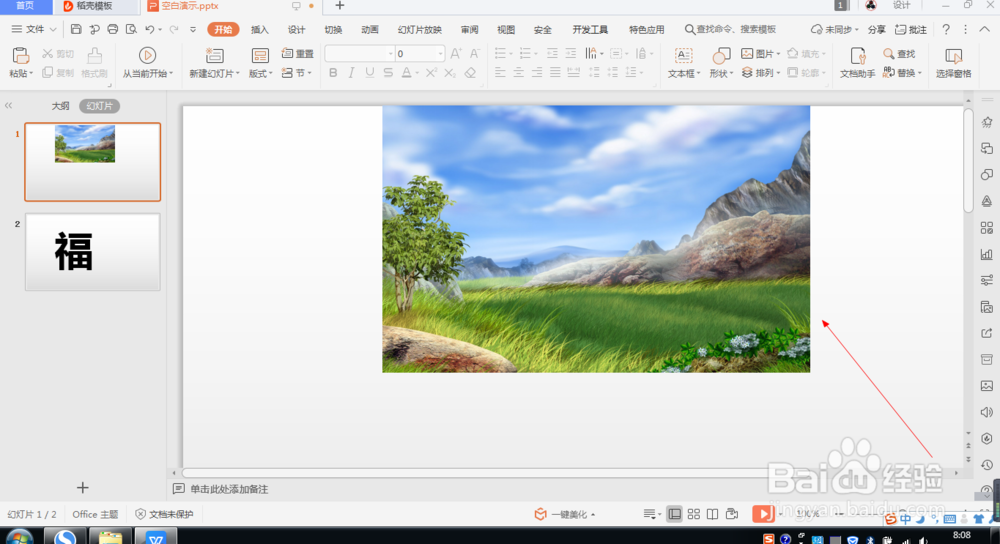Click the Share (分享) button
1000x544 pixels.
click(x=876, y=29)
